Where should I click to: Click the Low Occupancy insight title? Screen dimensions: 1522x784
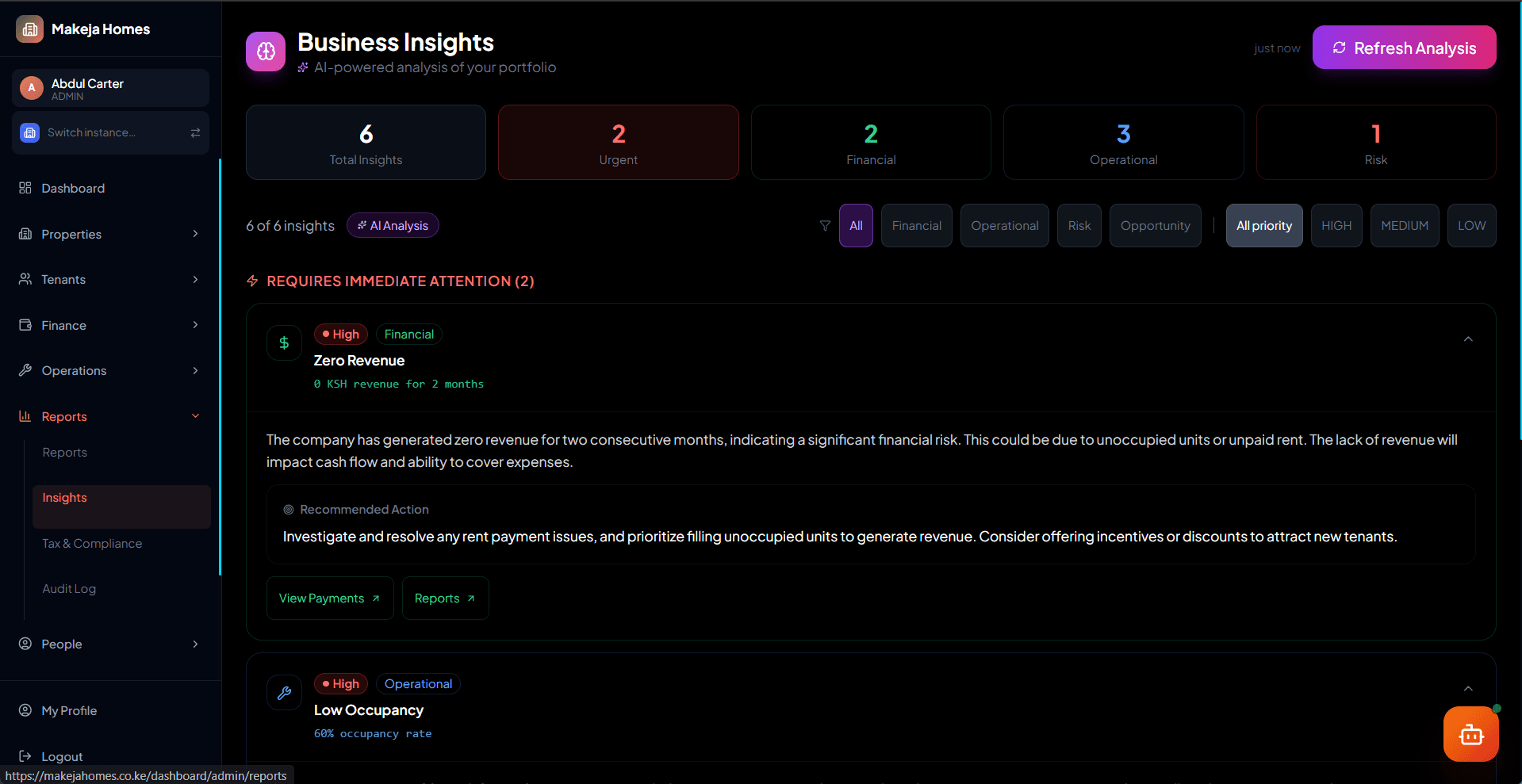click(x=369, y=710)
